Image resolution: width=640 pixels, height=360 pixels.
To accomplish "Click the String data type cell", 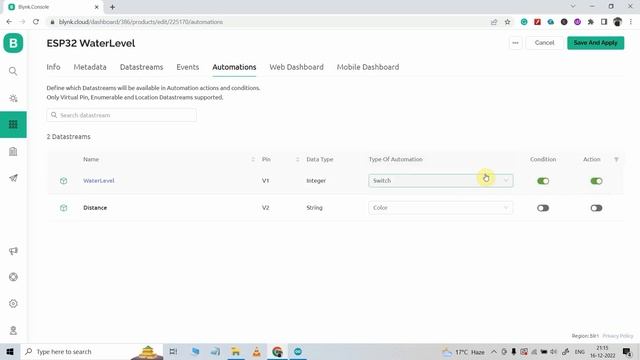I will (314, 208).
